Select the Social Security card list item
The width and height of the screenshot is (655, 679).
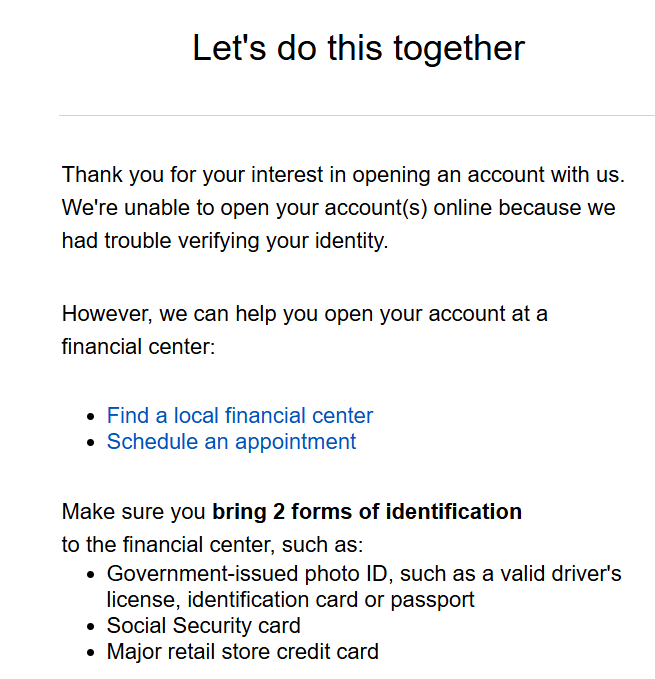tap(203, 626)
